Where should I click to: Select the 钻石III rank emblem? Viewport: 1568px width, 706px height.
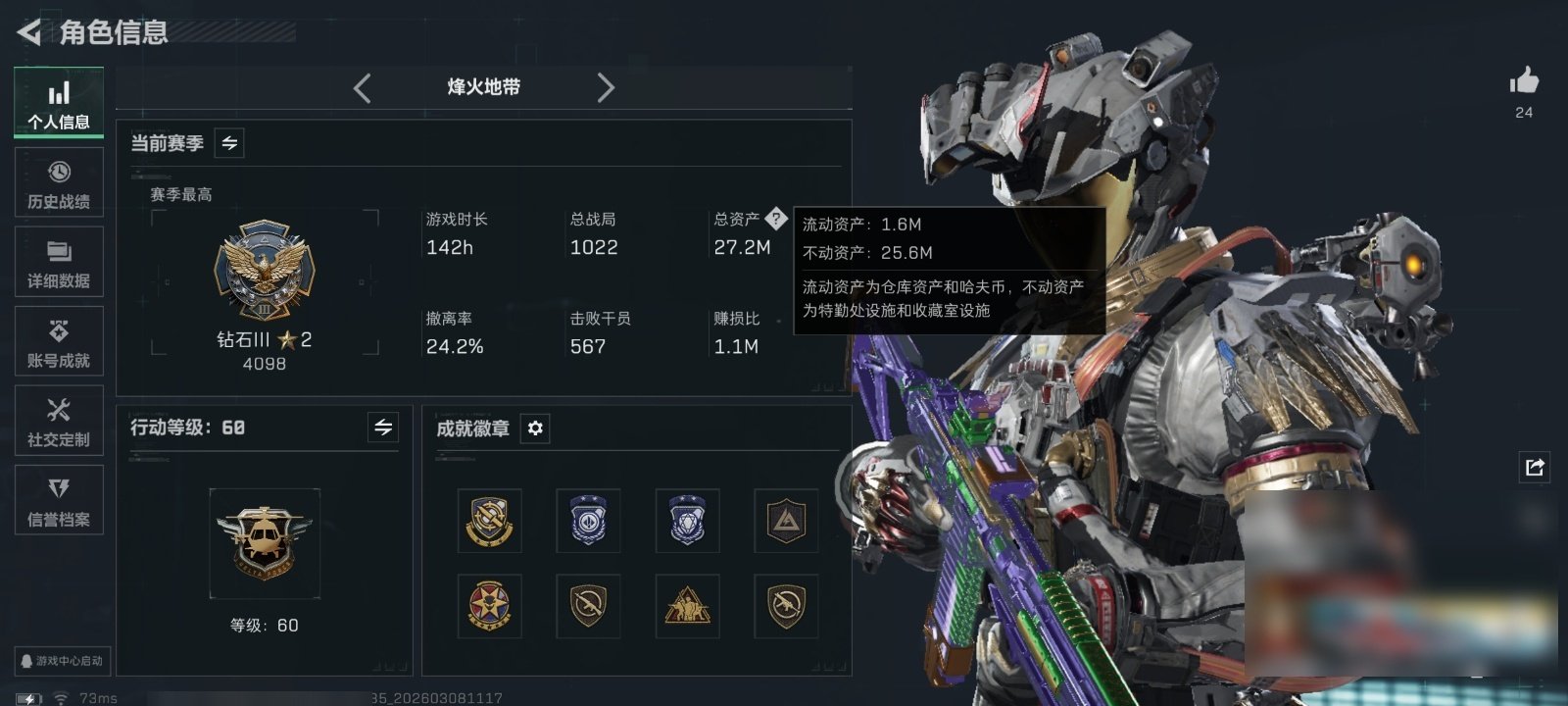[x=265, y=271]
